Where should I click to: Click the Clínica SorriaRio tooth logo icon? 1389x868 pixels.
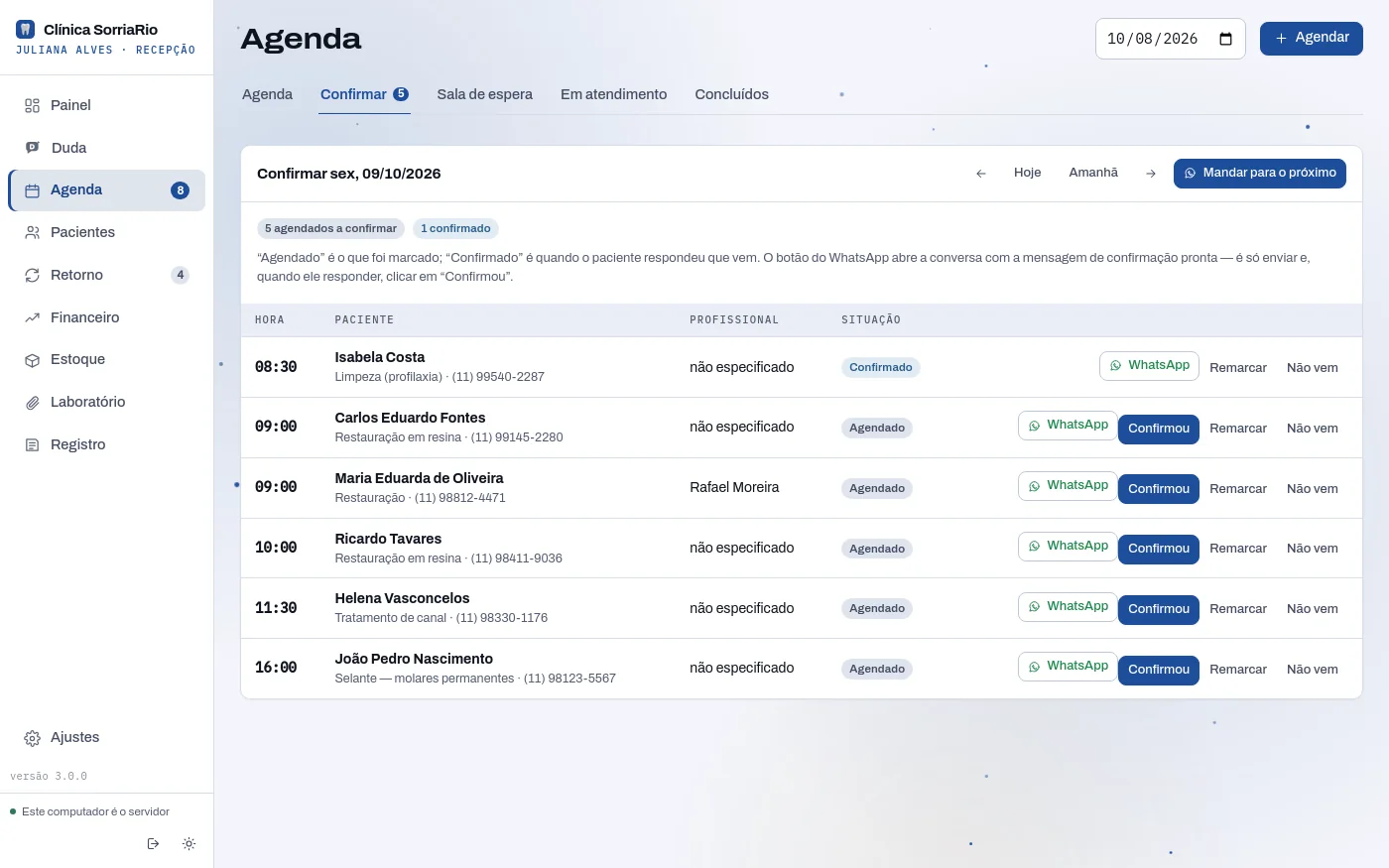pyautogui.click(x=26, y=30)
